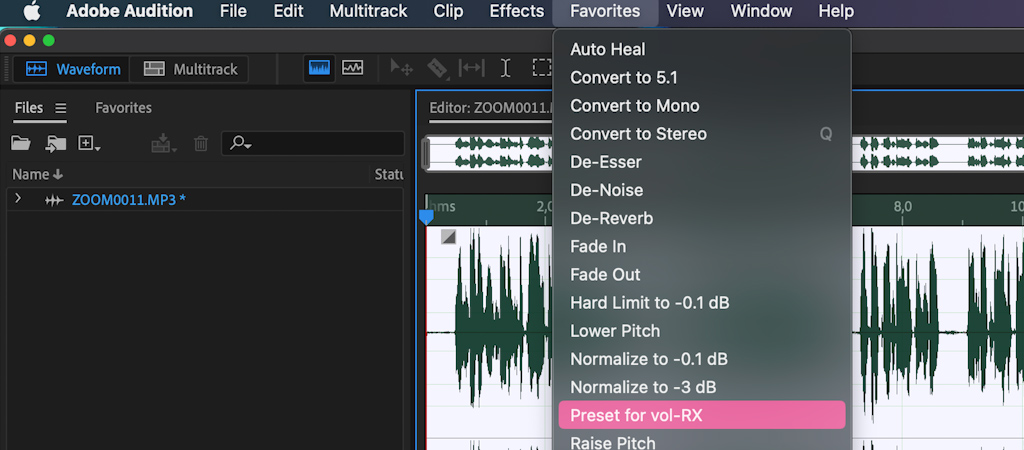1024x450 pixels.
Task: Open the Files panel tab
Action: [x=29, y=108]
